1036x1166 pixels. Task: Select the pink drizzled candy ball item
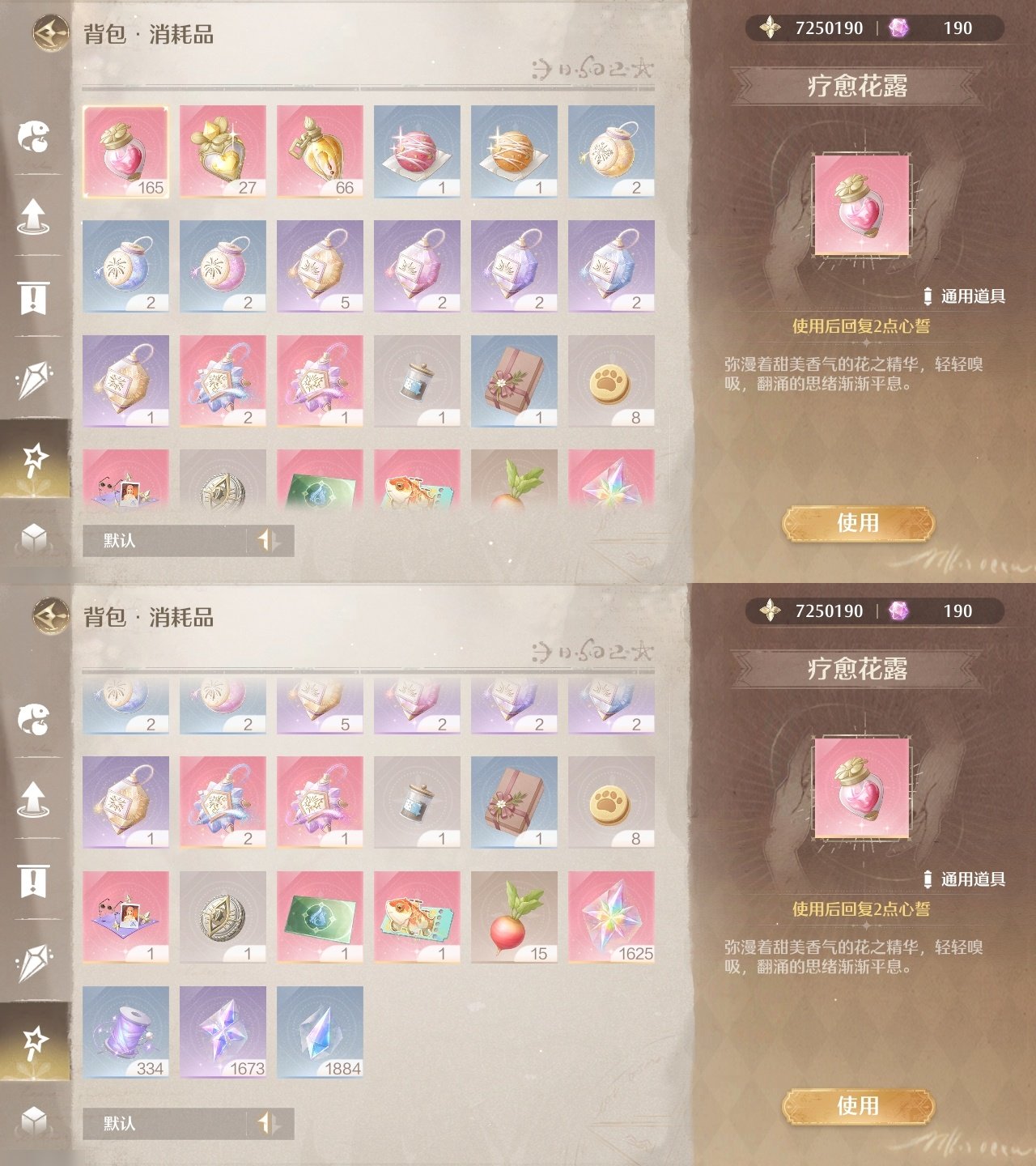coord(417,151)
